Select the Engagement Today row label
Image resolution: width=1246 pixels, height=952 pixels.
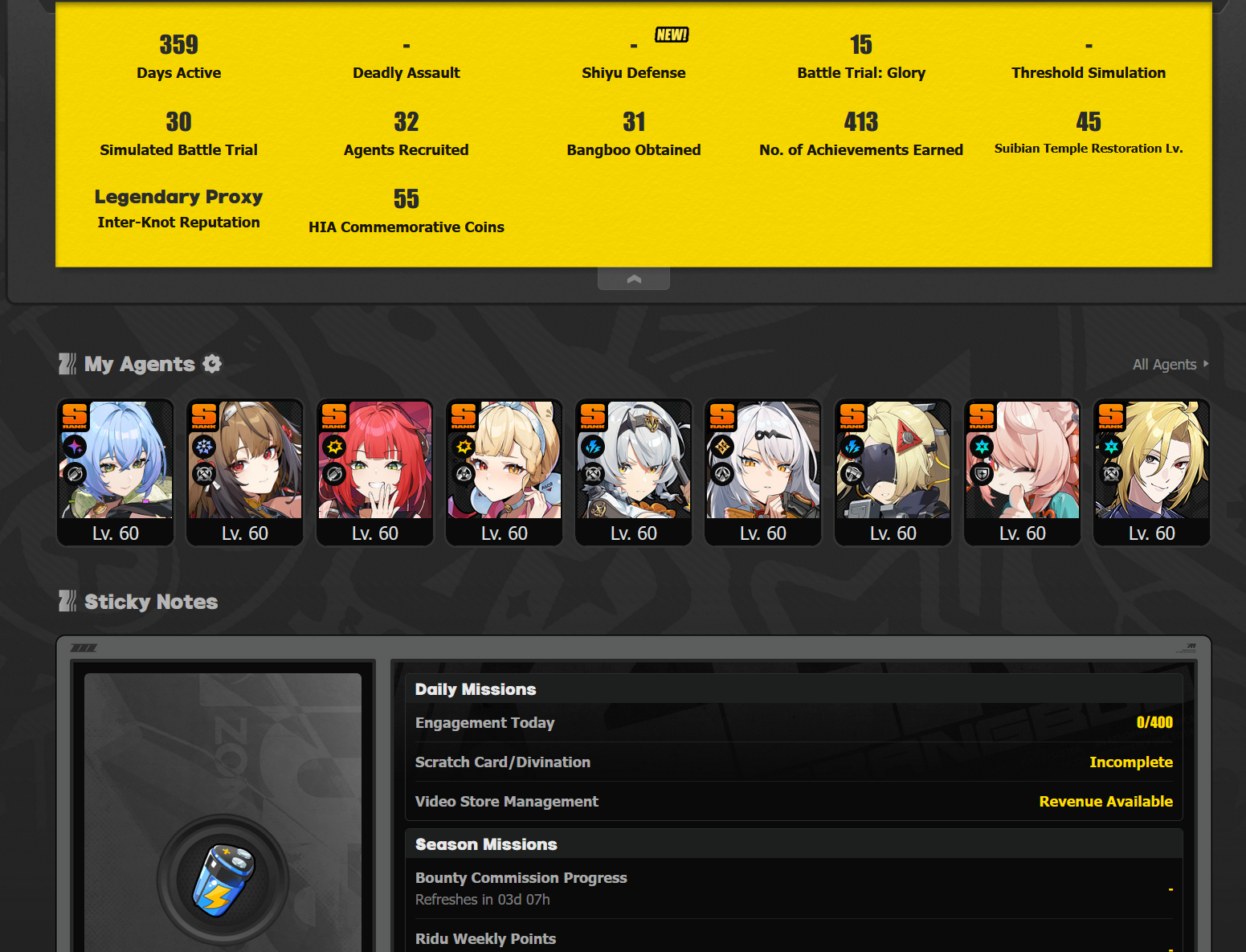pyautogui.click(x=485, y=723)
